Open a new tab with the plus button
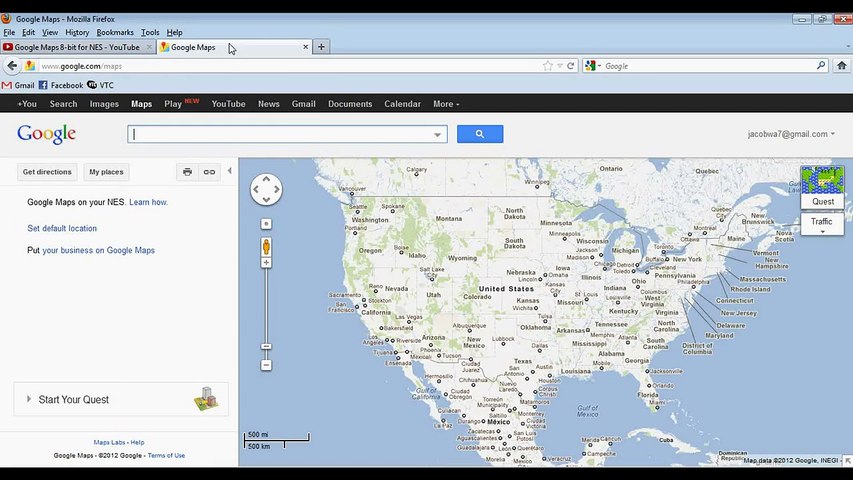The height and width of the screenshot is (480, 853). pyautogui.click(x=322, y=47)
